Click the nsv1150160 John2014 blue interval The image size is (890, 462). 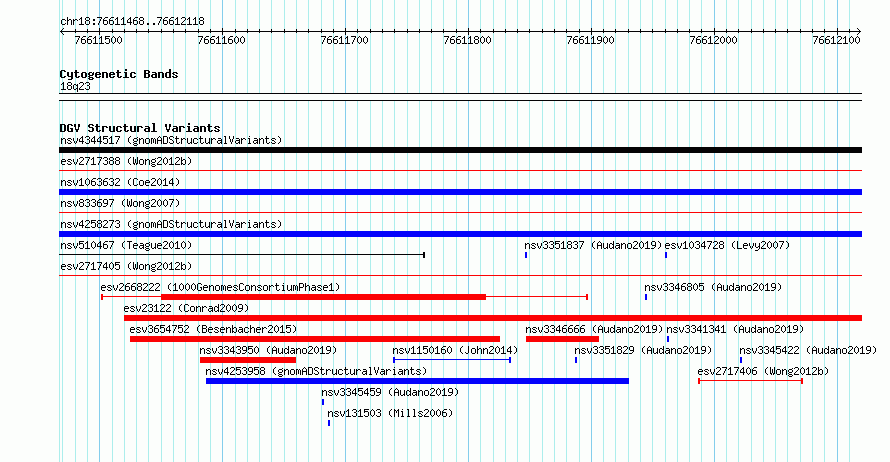point(452,360)
